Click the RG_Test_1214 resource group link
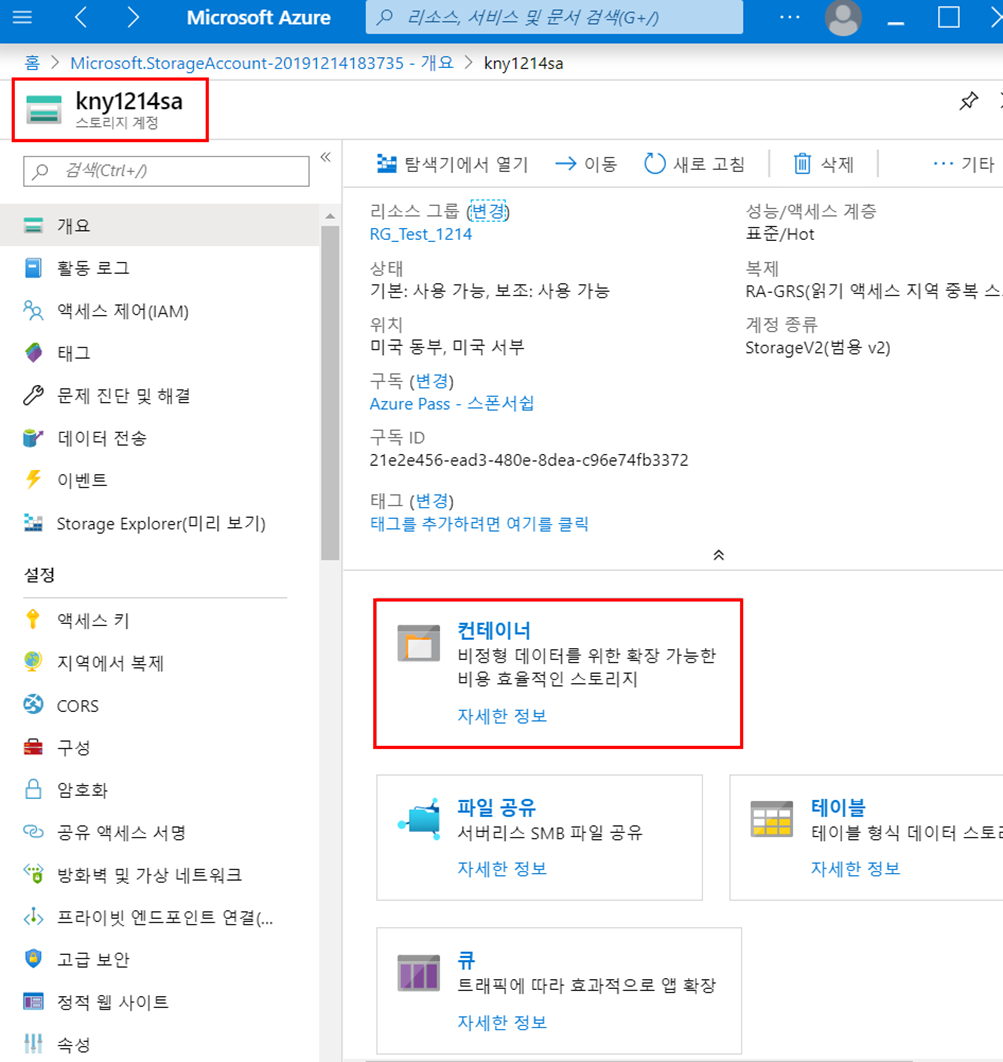The width and height of the screenshot is (1003, 1062). pyautogui.click(x=421, y=234)
